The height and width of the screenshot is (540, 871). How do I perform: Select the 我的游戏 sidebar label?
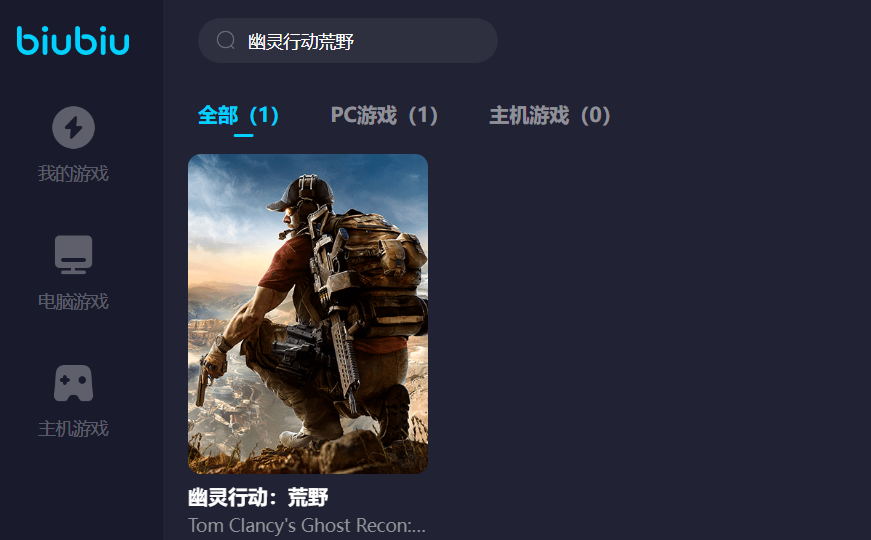(x=73, y=173)
